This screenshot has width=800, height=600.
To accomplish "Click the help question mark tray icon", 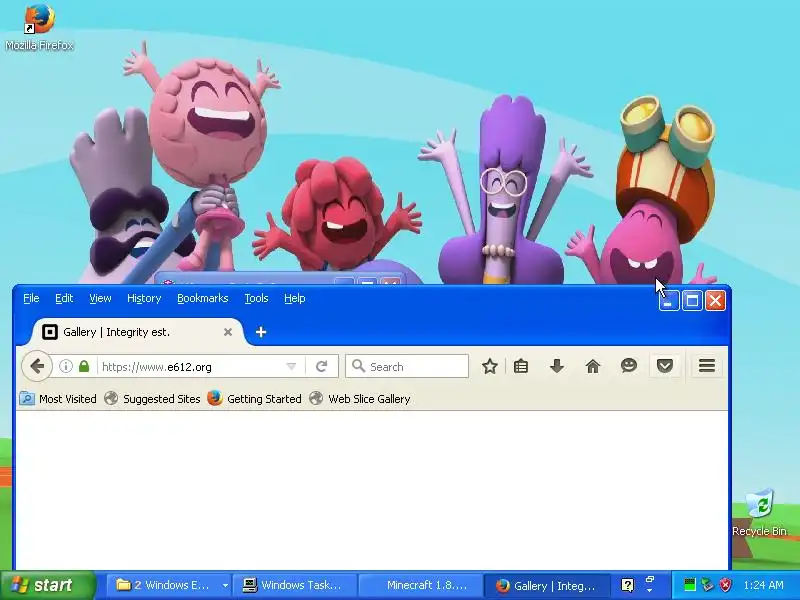I will (628, 585).
